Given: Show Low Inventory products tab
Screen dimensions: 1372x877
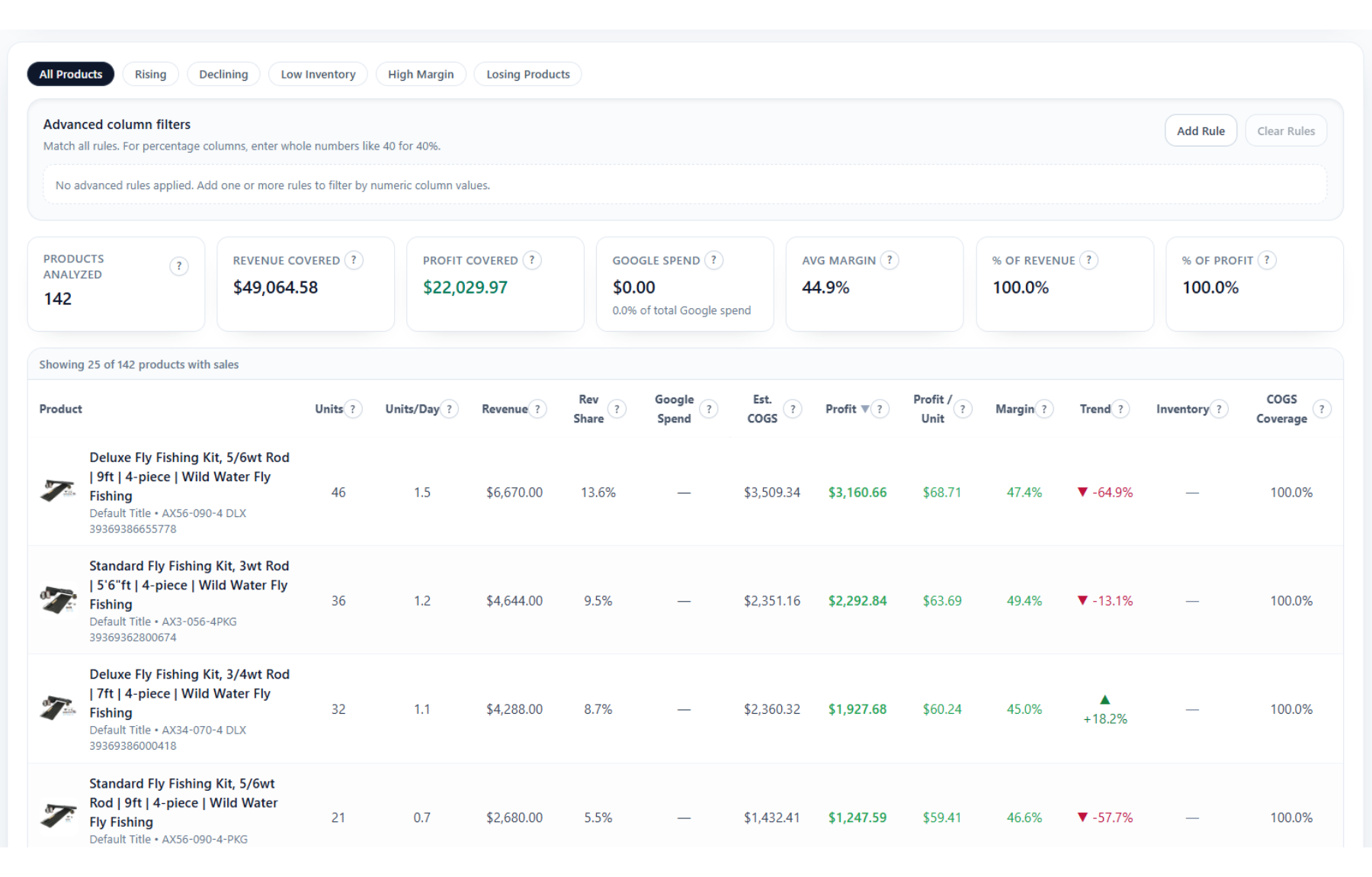Looking at the screenshot, I should (318, 74).
